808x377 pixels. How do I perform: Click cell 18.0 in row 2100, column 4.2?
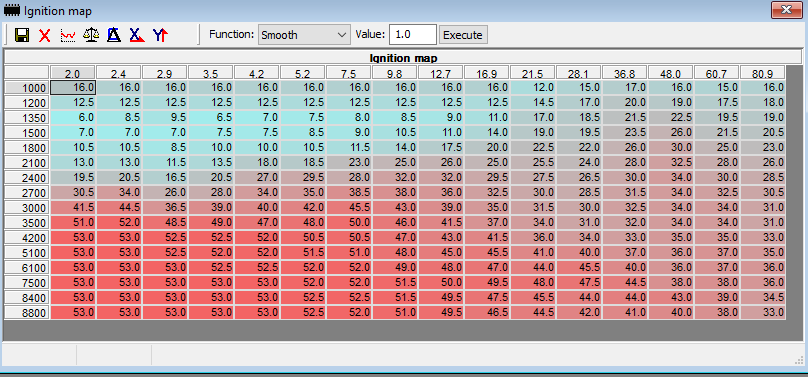tap(257, 162)
